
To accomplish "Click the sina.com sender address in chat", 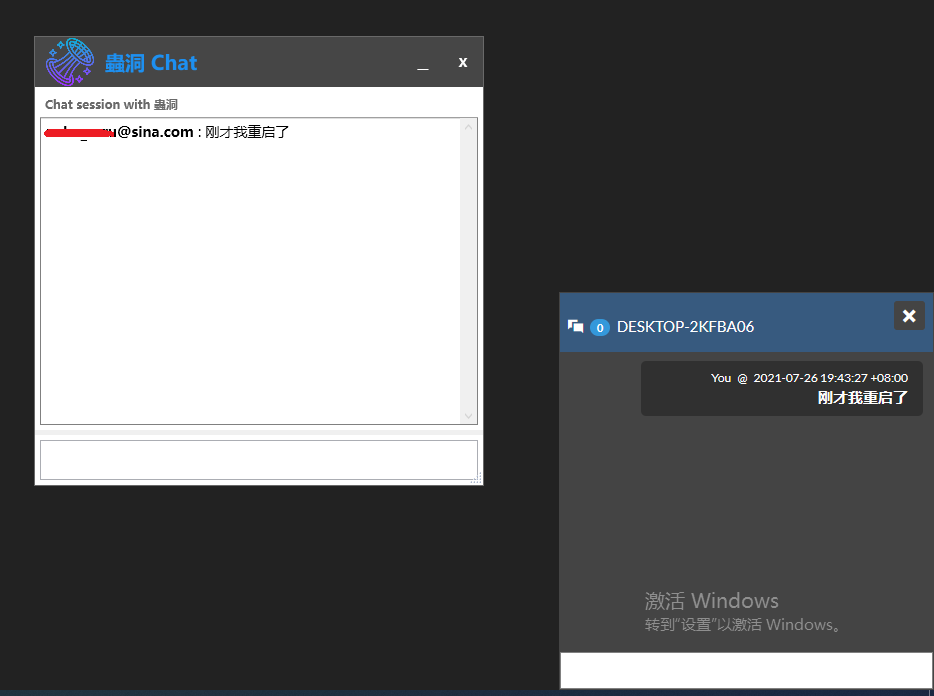I will click(119, 132).
